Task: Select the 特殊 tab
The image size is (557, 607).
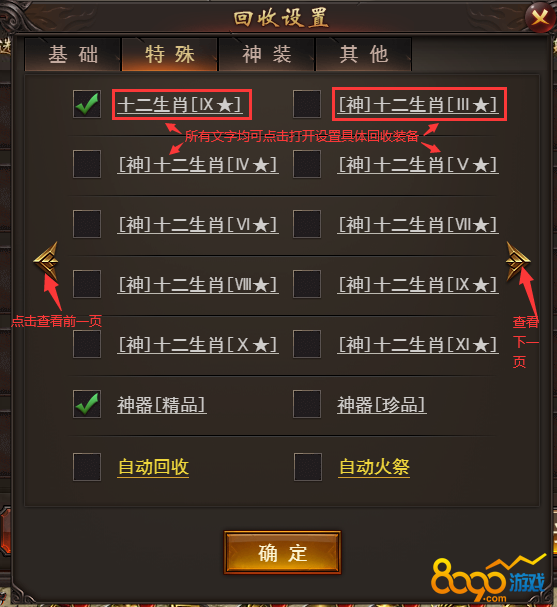Action: pos(170,54)
